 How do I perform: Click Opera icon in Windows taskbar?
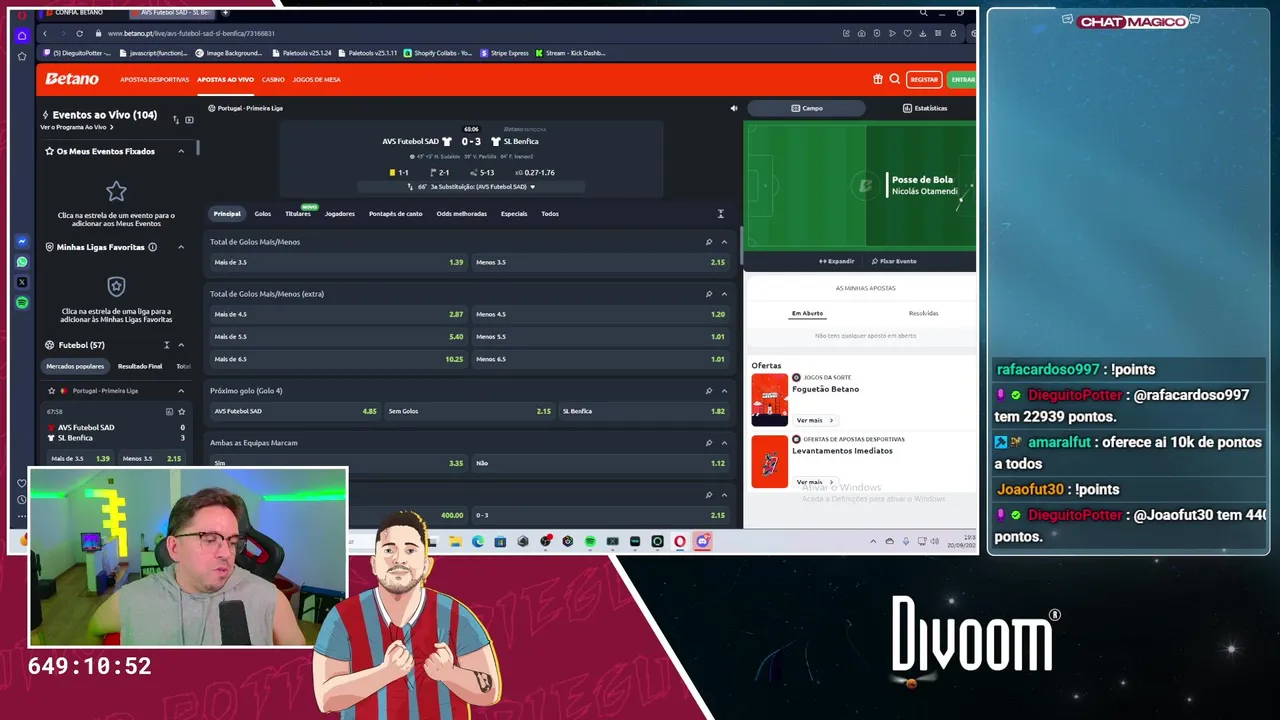point(680,541)
